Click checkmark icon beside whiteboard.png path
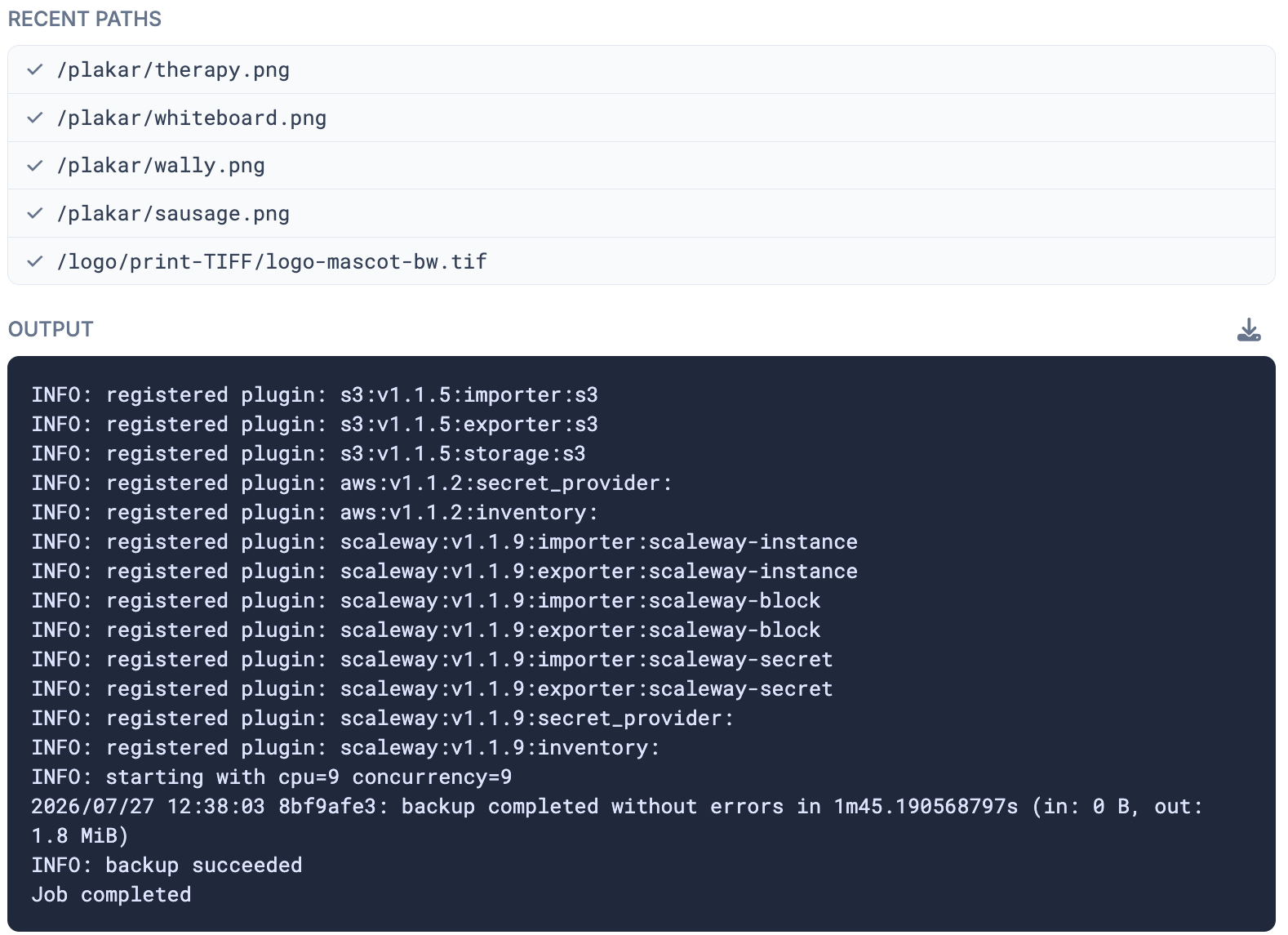 [x=34, y=118]
